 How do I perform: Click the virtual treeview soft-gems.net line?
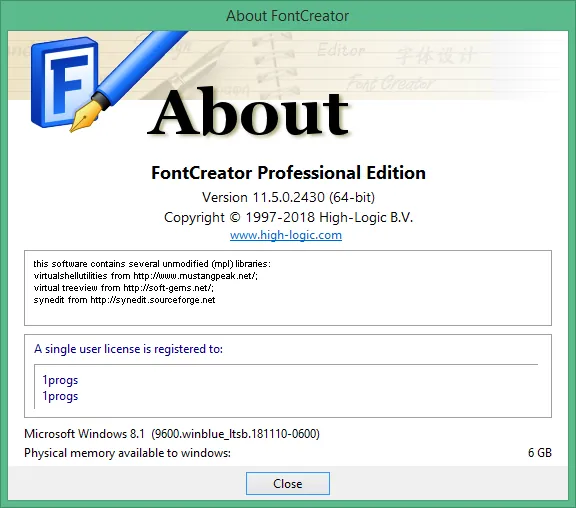coord(123,288)
